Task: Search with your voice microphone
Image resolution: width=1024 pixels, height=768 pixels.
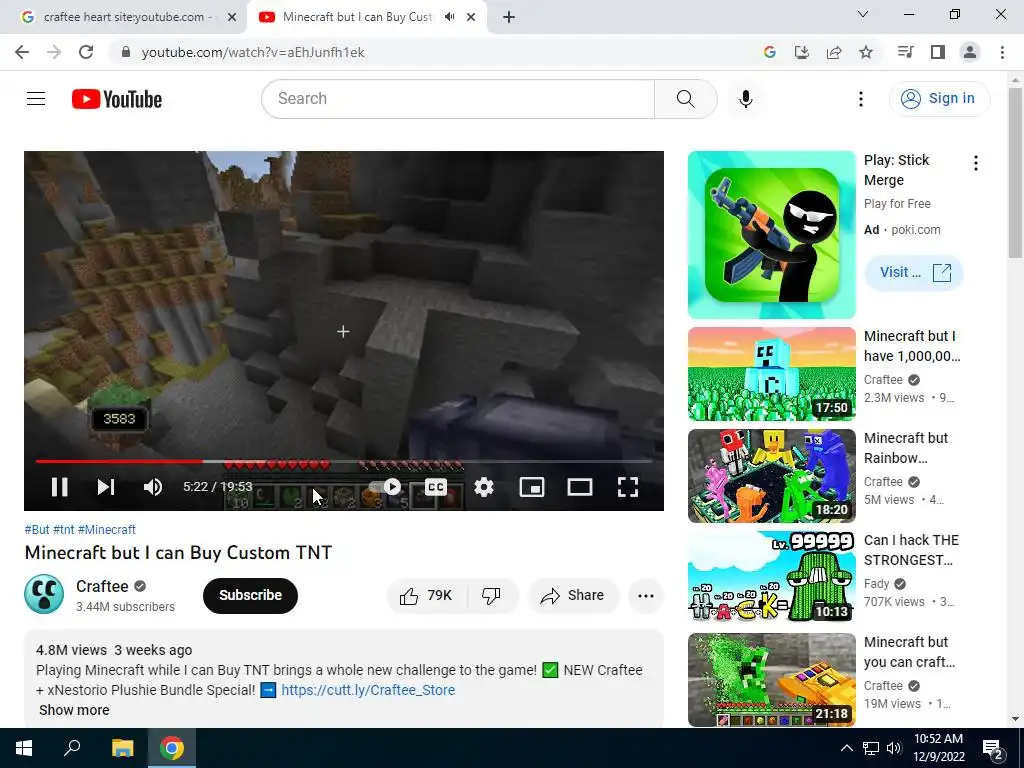Action: pos(745,99)
